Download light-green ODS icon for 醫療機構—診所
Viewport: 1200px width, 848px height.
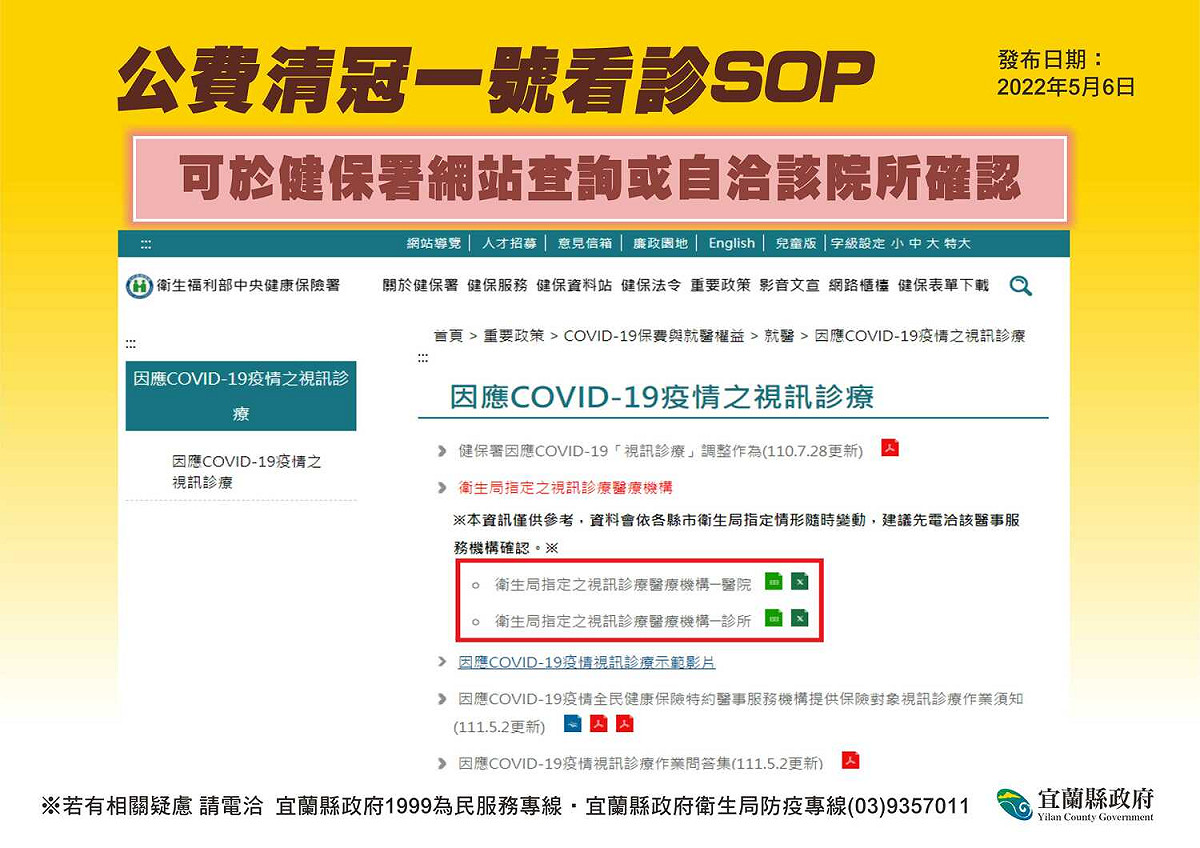pos(773,618)
